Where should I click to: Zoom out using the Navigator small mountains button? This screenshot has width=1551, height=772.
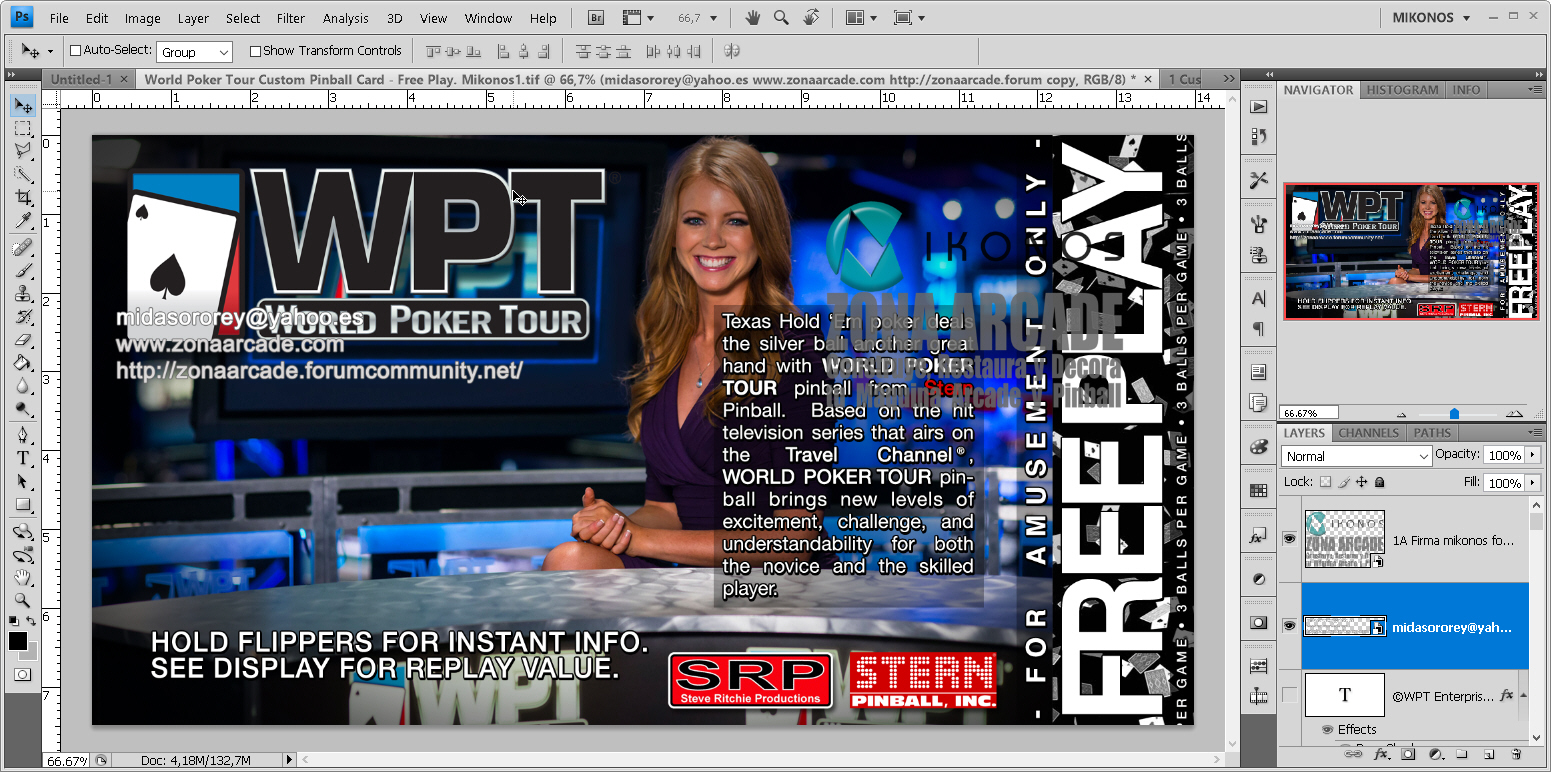1401,413
